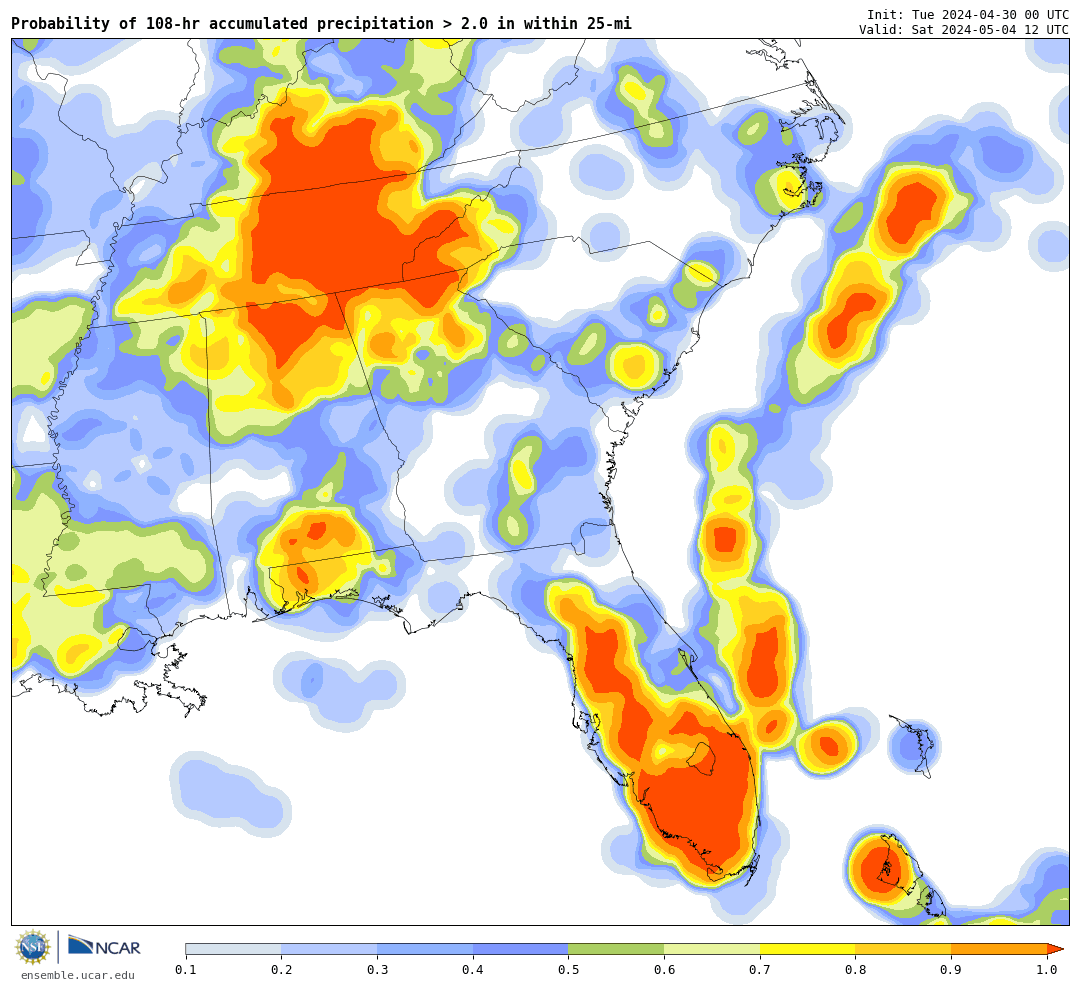The image size is (1080, 988).
Task: Click the 0.4 colorbar tick label
Action: click(473, 970)
